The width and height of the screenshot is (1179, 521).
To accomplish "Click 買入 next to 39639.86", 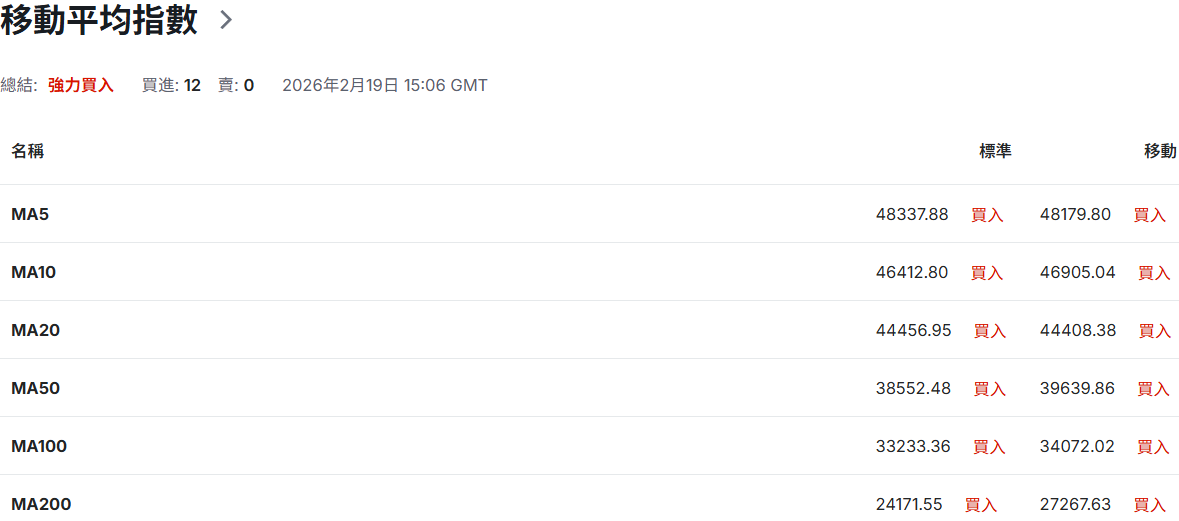I will tap(1154, 389).
